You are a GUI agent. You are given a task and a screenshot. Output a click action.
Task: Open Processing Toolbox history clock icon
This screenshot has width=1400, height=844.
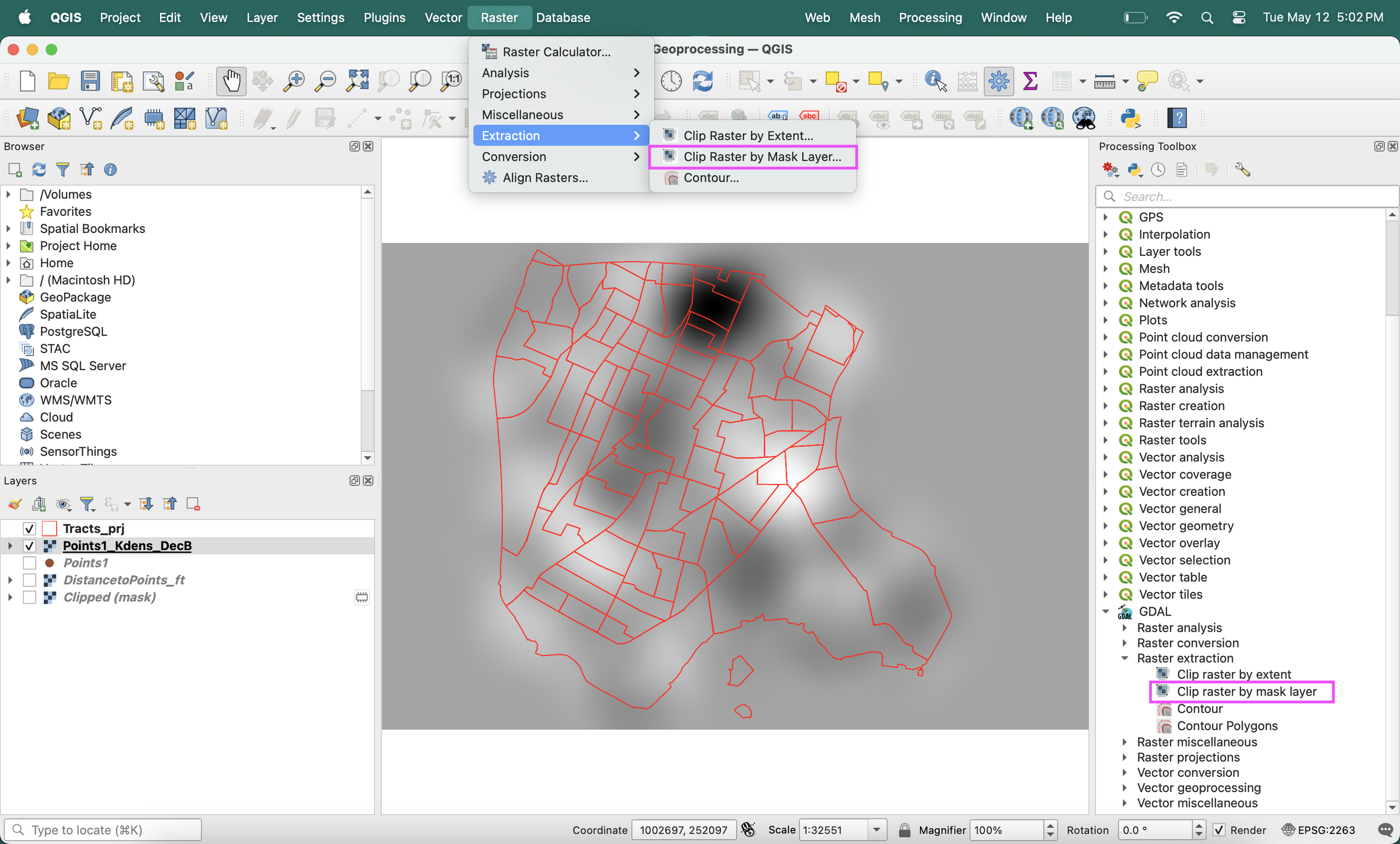click(x=1158, y=169)
